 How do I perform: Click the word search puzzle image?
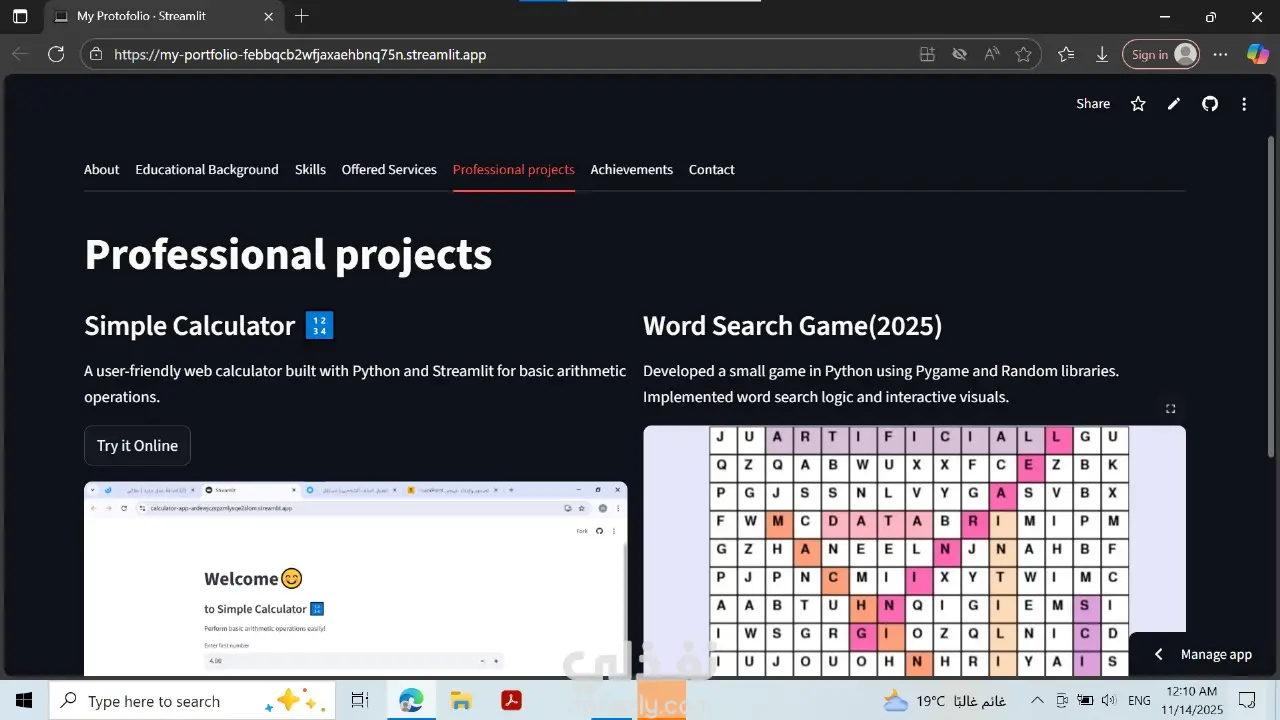click(x=914, y=551)
